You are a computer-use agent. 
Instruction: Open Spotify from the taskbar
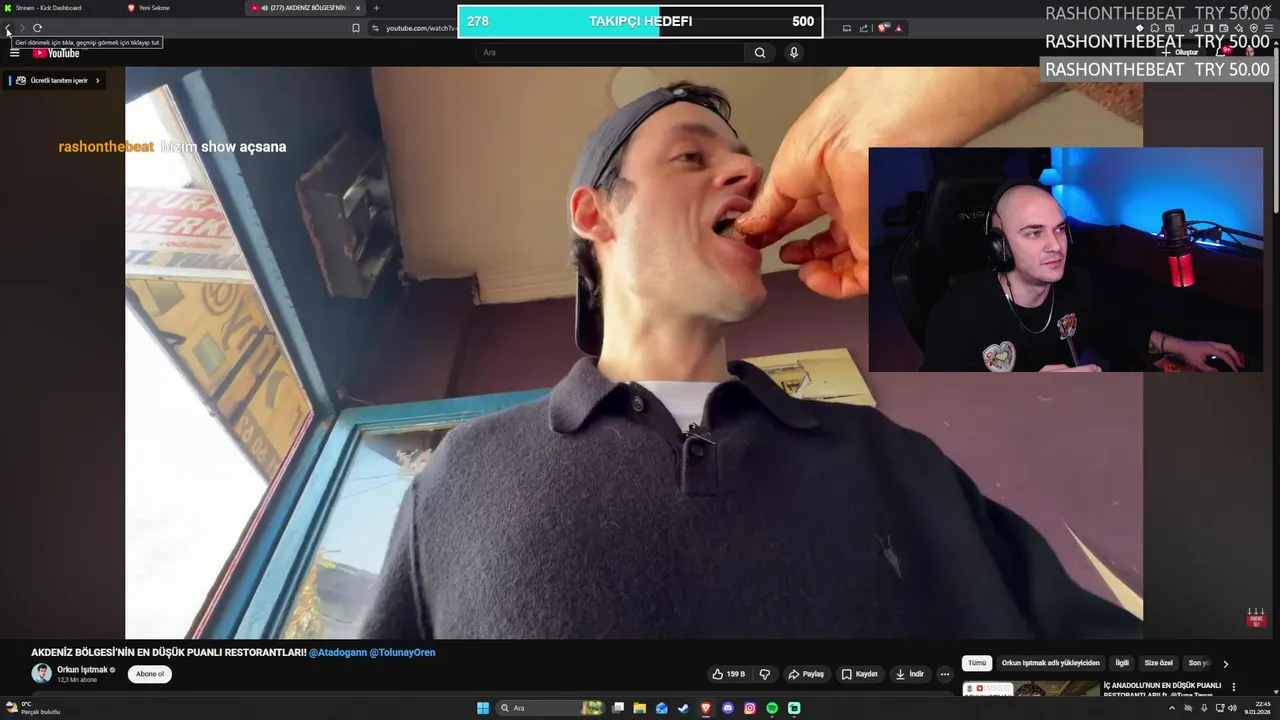click(772, 708)
